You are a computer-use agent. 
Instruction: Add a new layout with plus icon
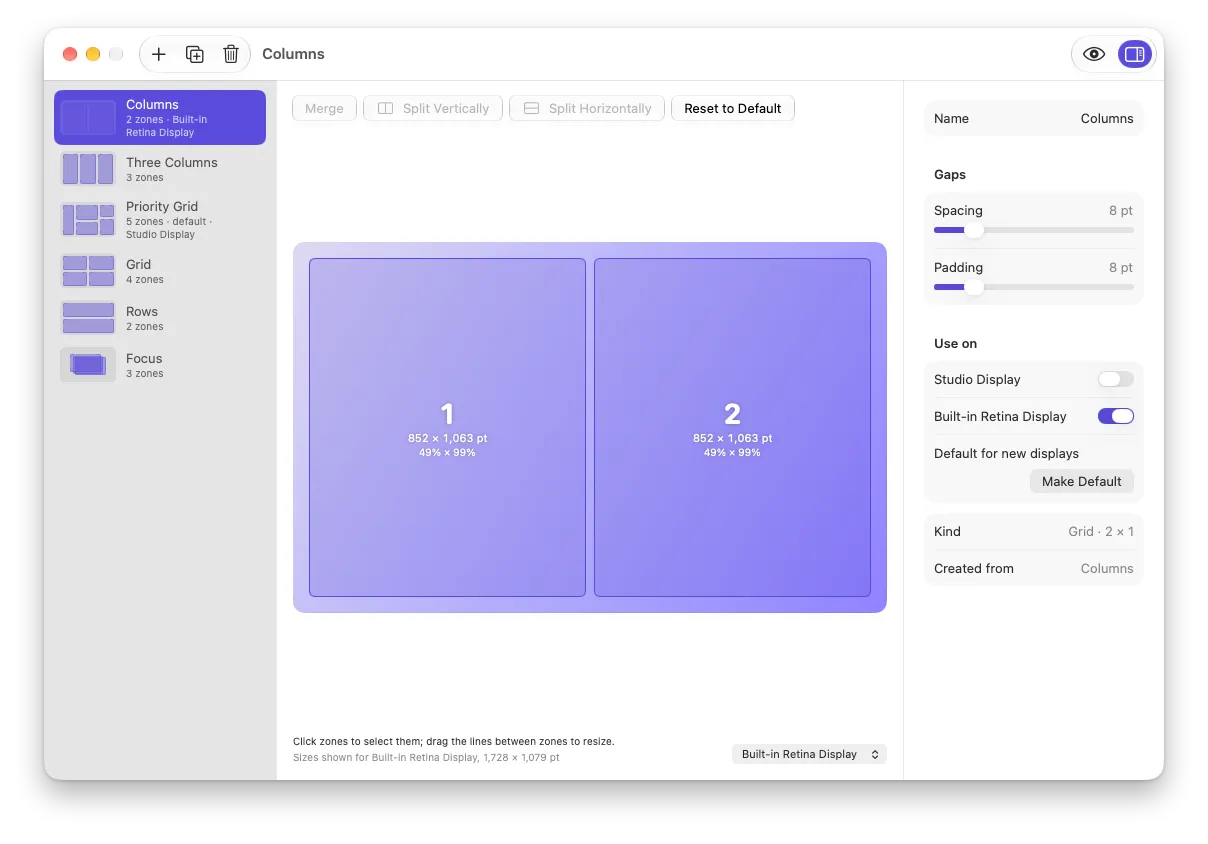[x=158, y=54]
